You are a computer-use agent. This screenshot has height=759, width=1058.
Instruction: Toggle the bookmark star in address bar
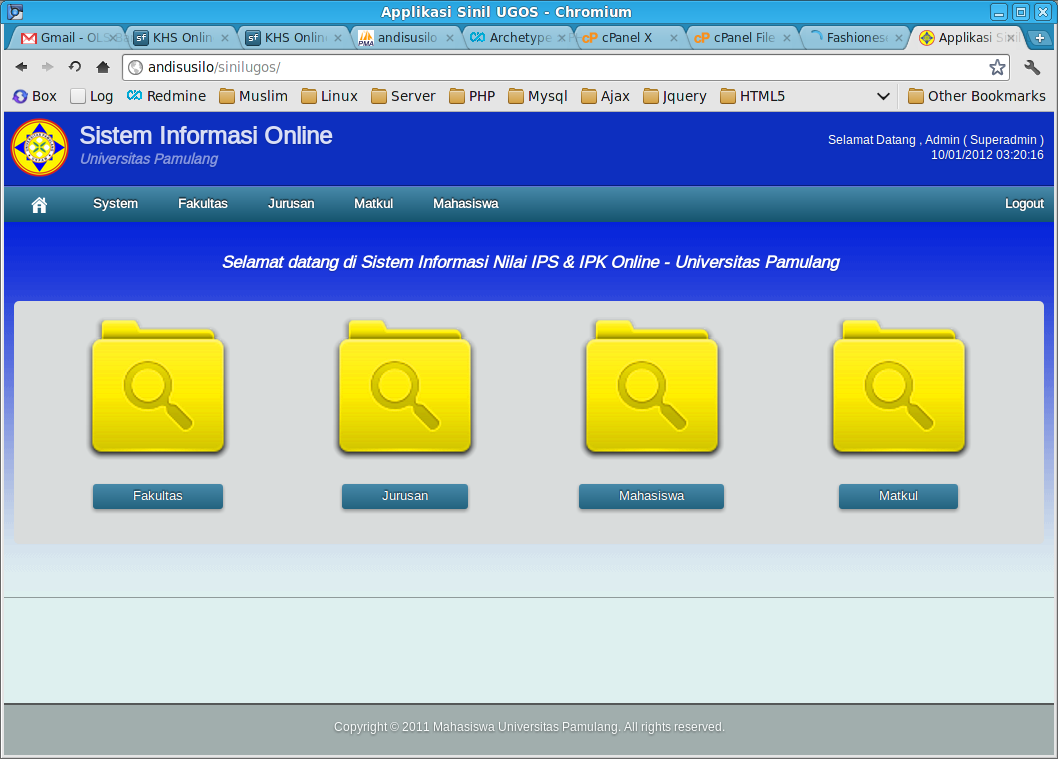pyautogui.click(x=997, y=67)
